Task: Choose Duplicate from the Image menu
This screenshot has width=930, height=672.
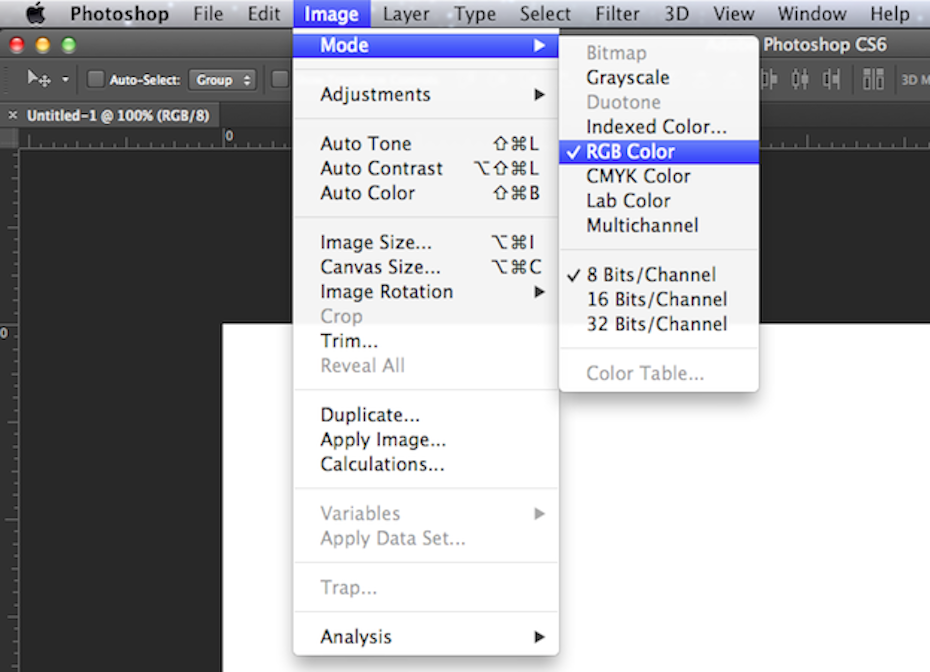Action: click(370, 414)
